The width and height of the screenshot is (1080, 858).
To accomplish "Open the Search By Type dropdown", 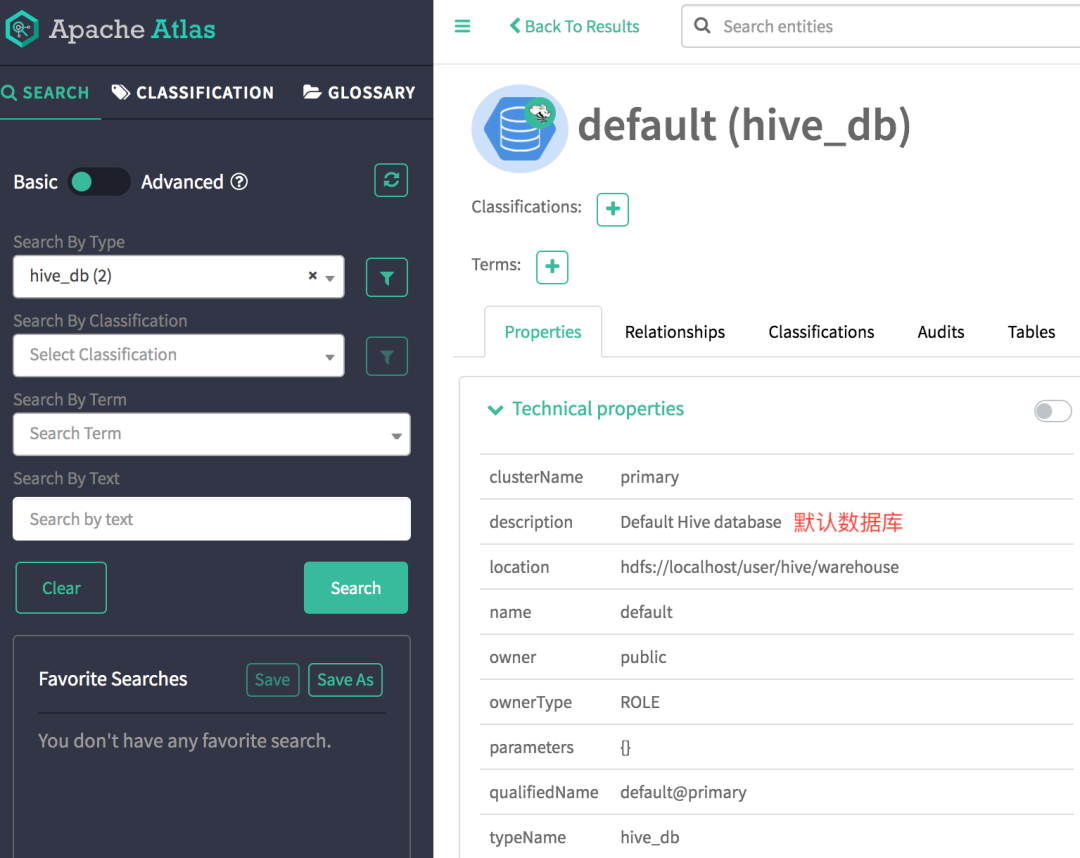I will pyautogui.click(x=178, y=277).
